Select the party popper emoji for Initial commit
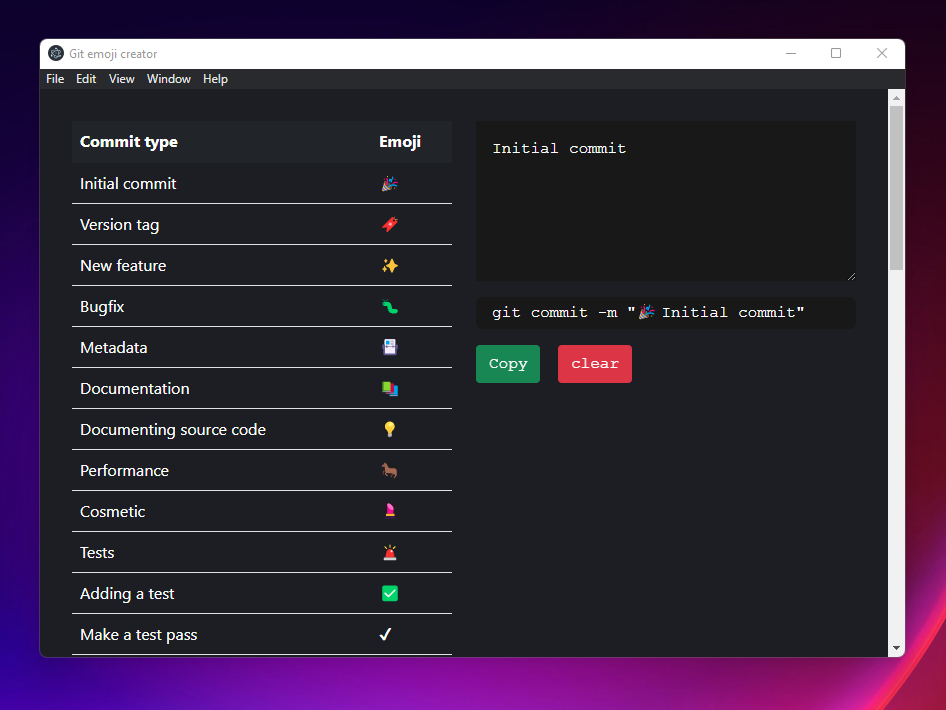The image size is (946, 710). (x=389, y=183)
